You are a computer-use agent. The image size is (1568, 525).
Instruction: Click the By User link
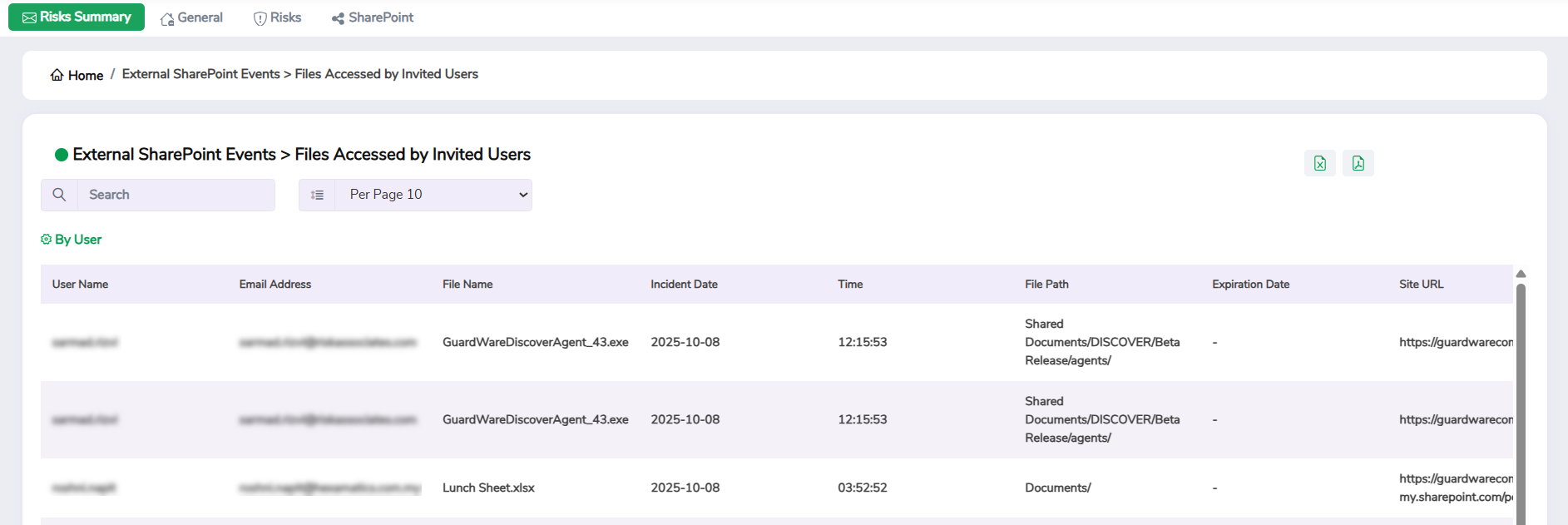pyautogui.click(x=78, y=240)
